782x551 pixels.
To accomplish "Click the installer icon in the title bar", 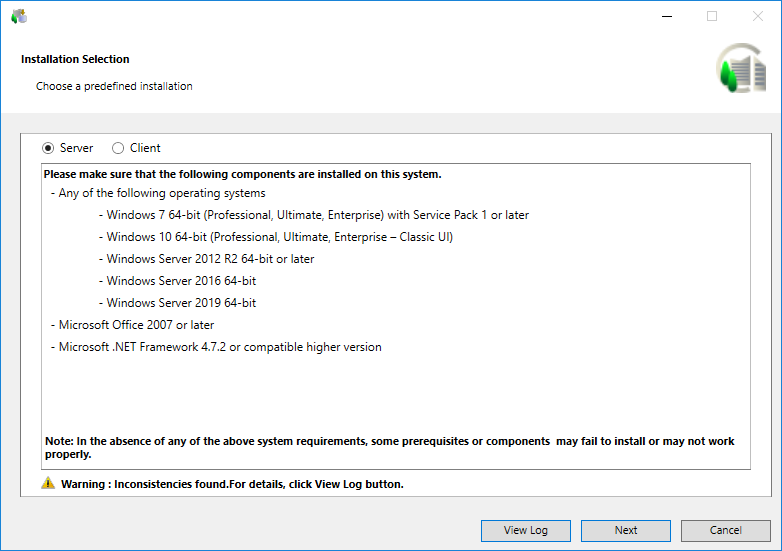I will coord(18,16).
